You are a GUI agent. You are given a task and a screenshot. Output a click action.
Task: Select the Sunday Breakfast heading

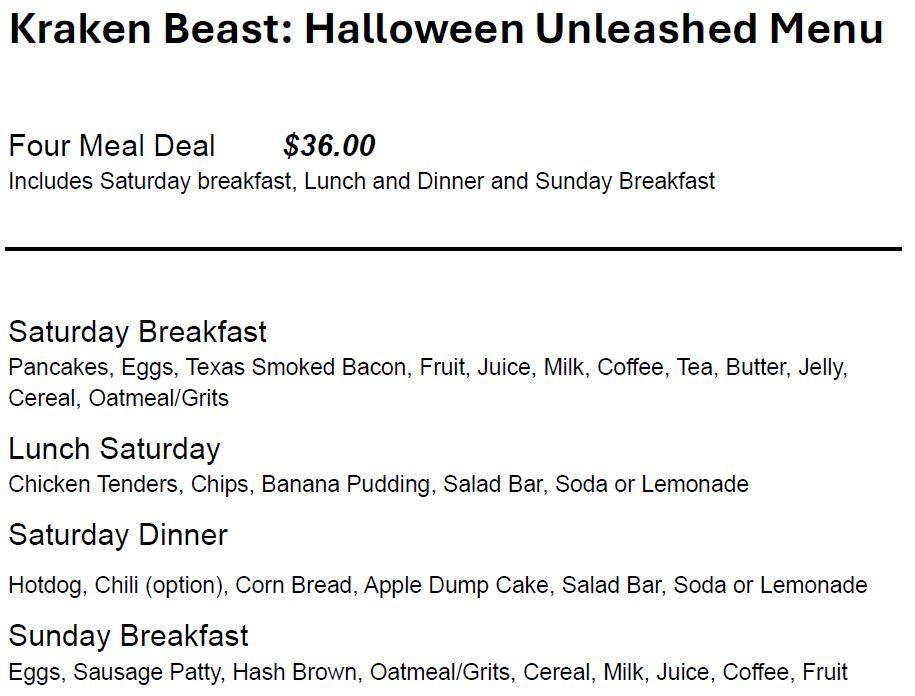(x=128, y=636)
